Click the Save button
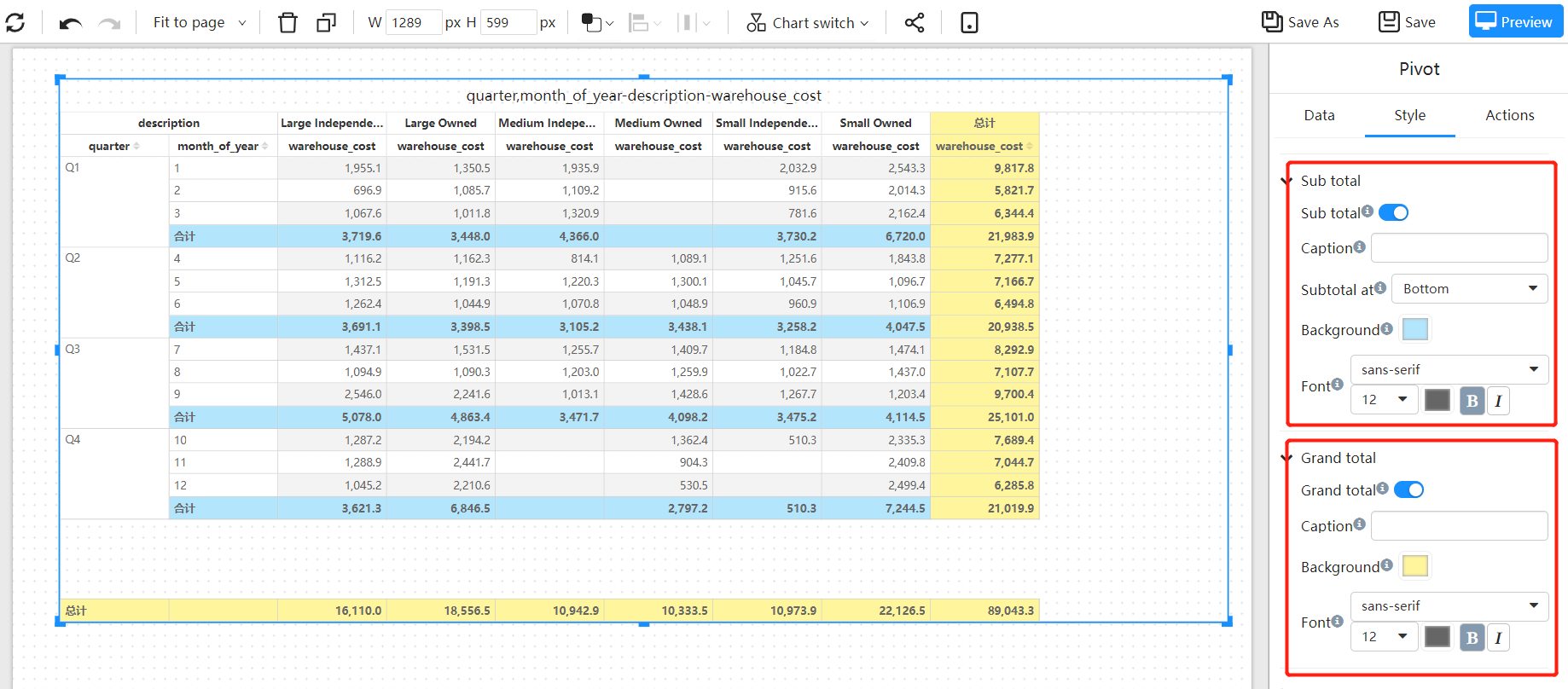Screen dimensions: 1568x689 point(1407,22)
